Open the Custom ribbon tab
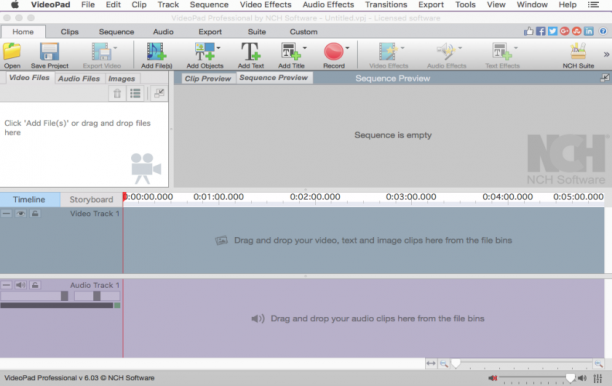This screenshot has width=612, height=386. (x=303, y=32)
